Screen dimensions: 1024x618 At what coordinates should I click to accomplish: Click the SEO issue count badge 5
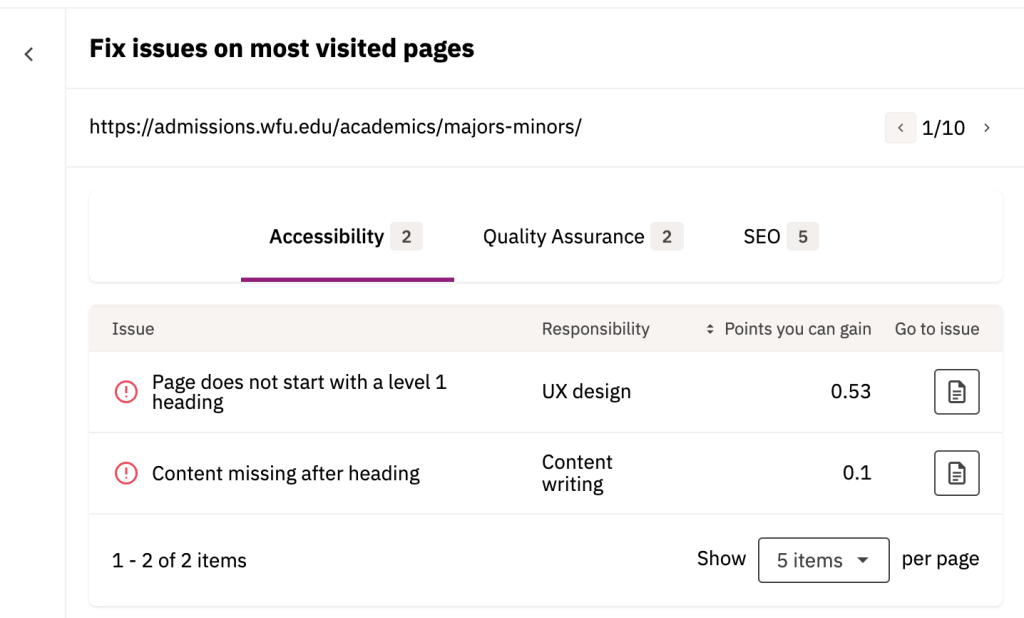click(x=802, y=237)
